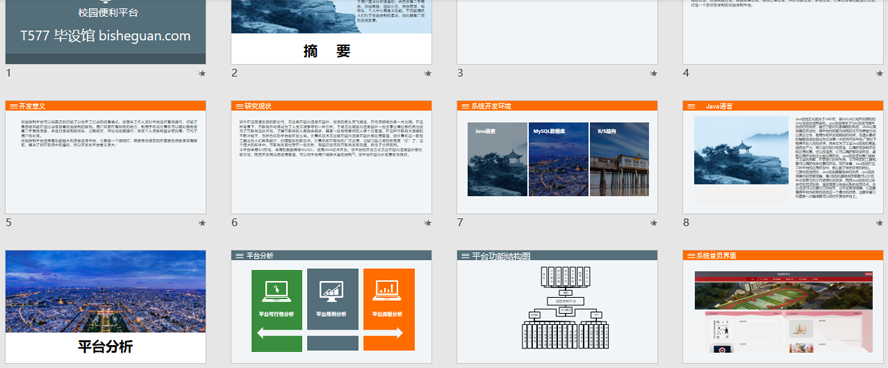Click the animation star icon under slide 5
Image resolution: width=888 pixels, height=368 pixels.
202,224
